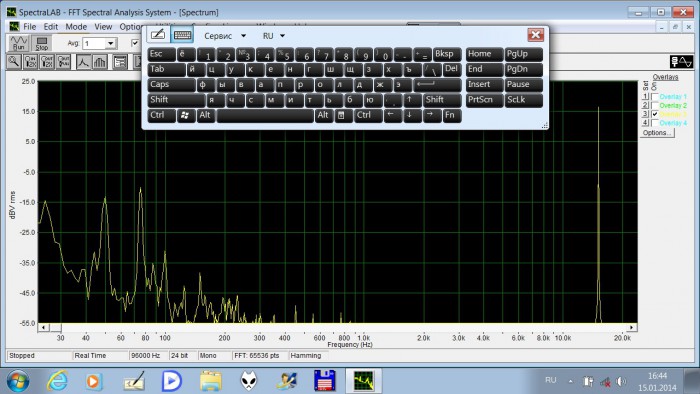
Task: Open the RU language dropdown on keyboard
Action: tap(282, 36)
